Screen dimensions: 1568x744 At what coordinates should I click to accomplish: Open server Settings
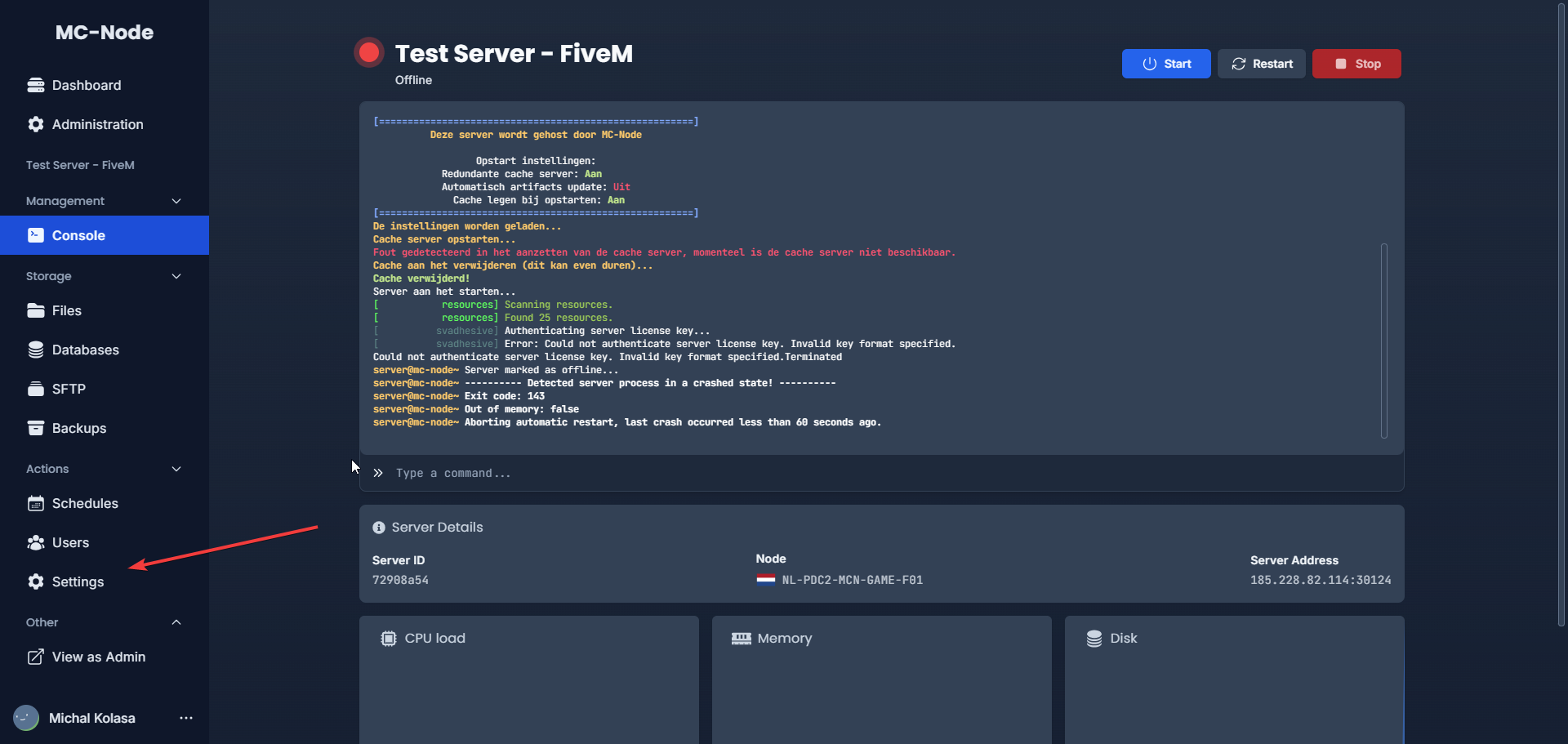pos(105,581)
